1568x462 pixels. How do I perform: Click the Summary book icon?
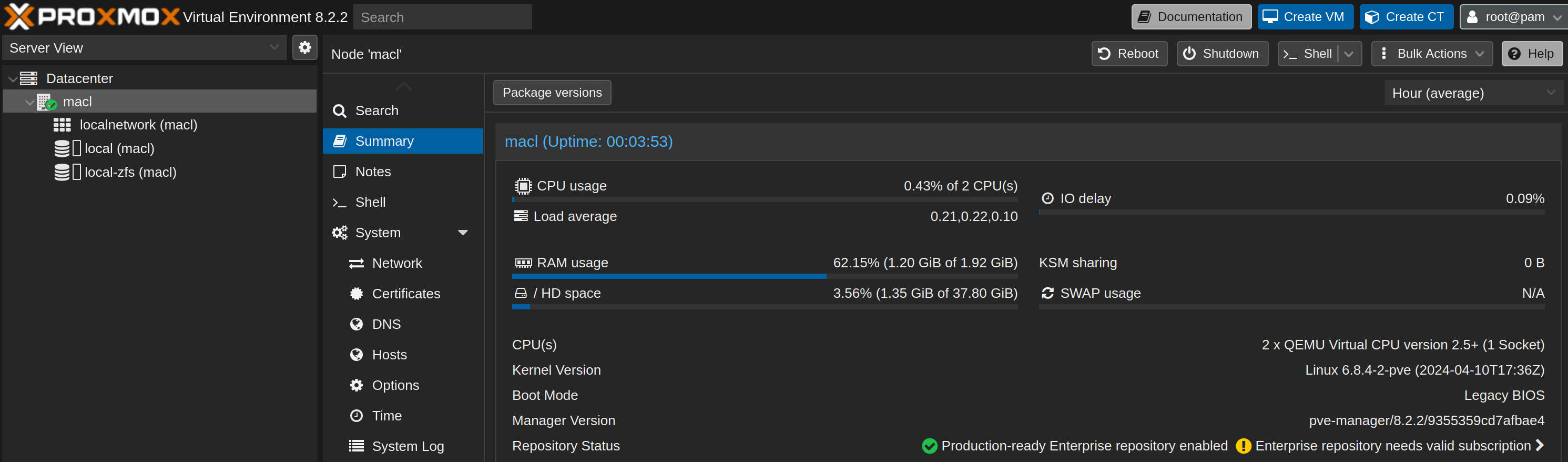click(340, 141)
